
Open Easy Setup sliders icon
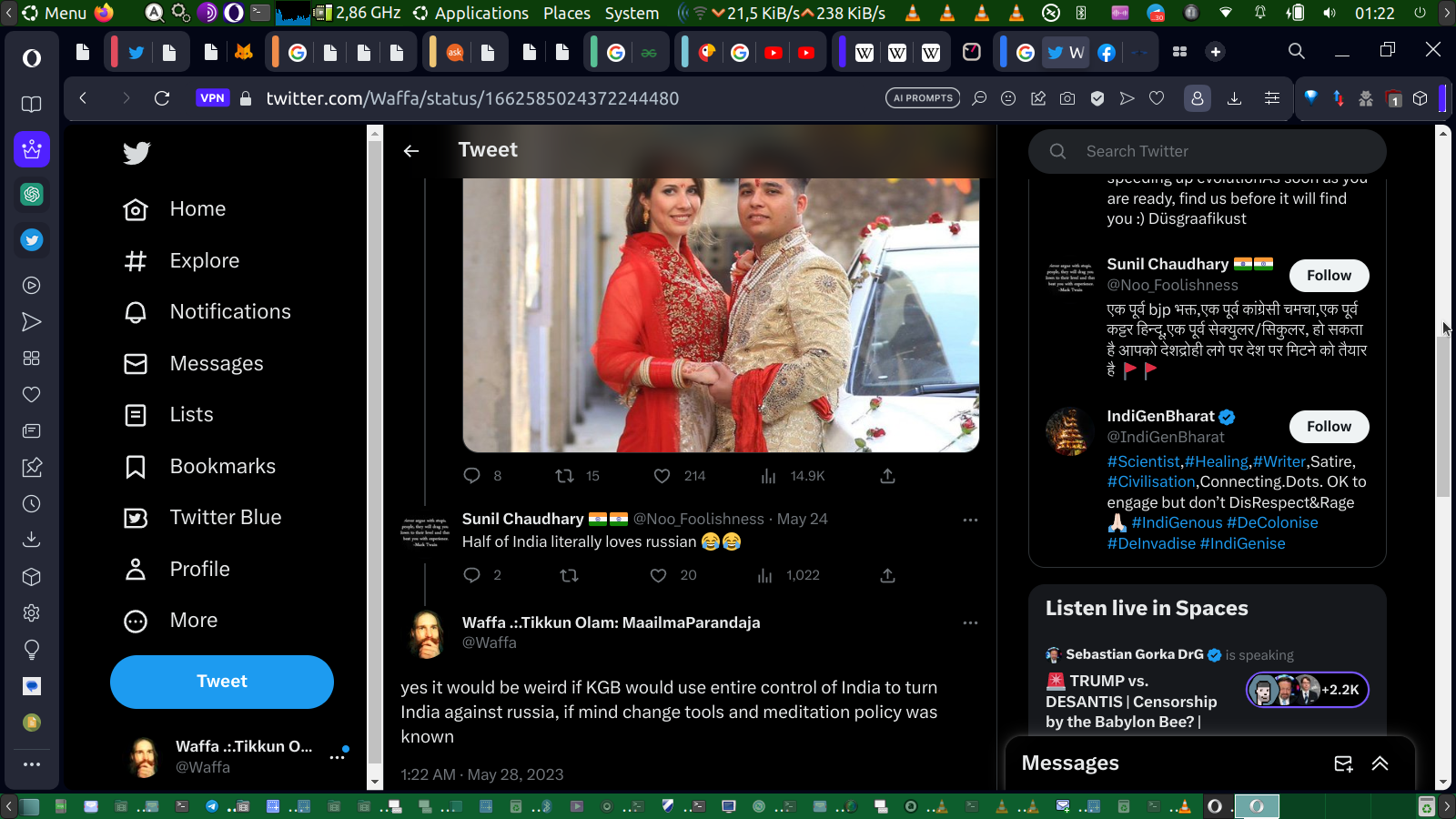1272,98
